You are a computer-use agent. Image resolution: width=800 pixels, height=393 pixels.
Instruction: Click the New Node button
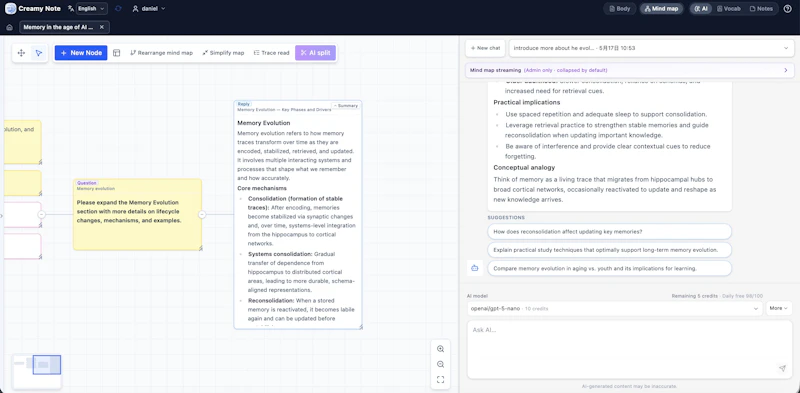point(81,53)
